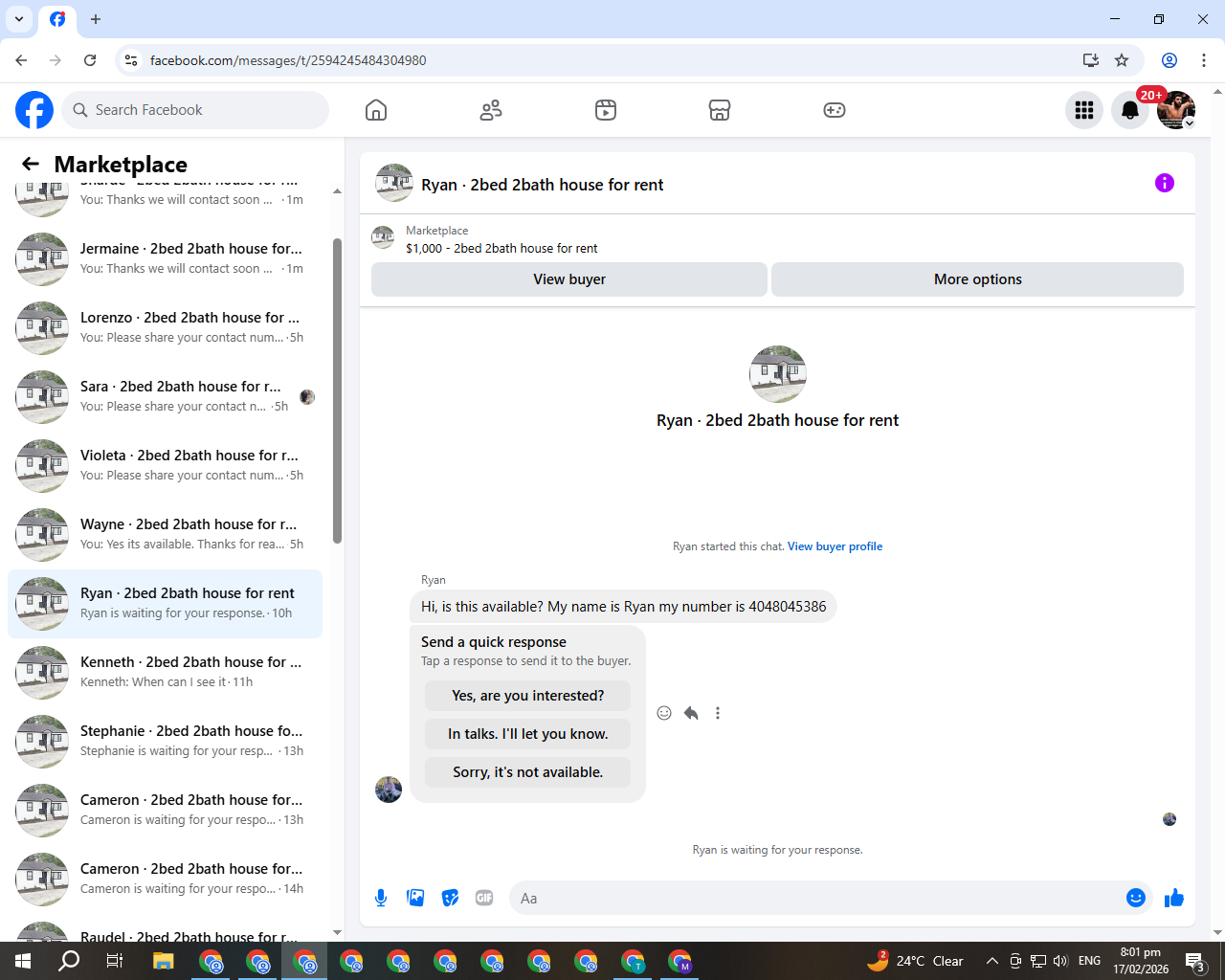
Task: Open the purple conversation info icon
Action: click(x=1165, y=183)
